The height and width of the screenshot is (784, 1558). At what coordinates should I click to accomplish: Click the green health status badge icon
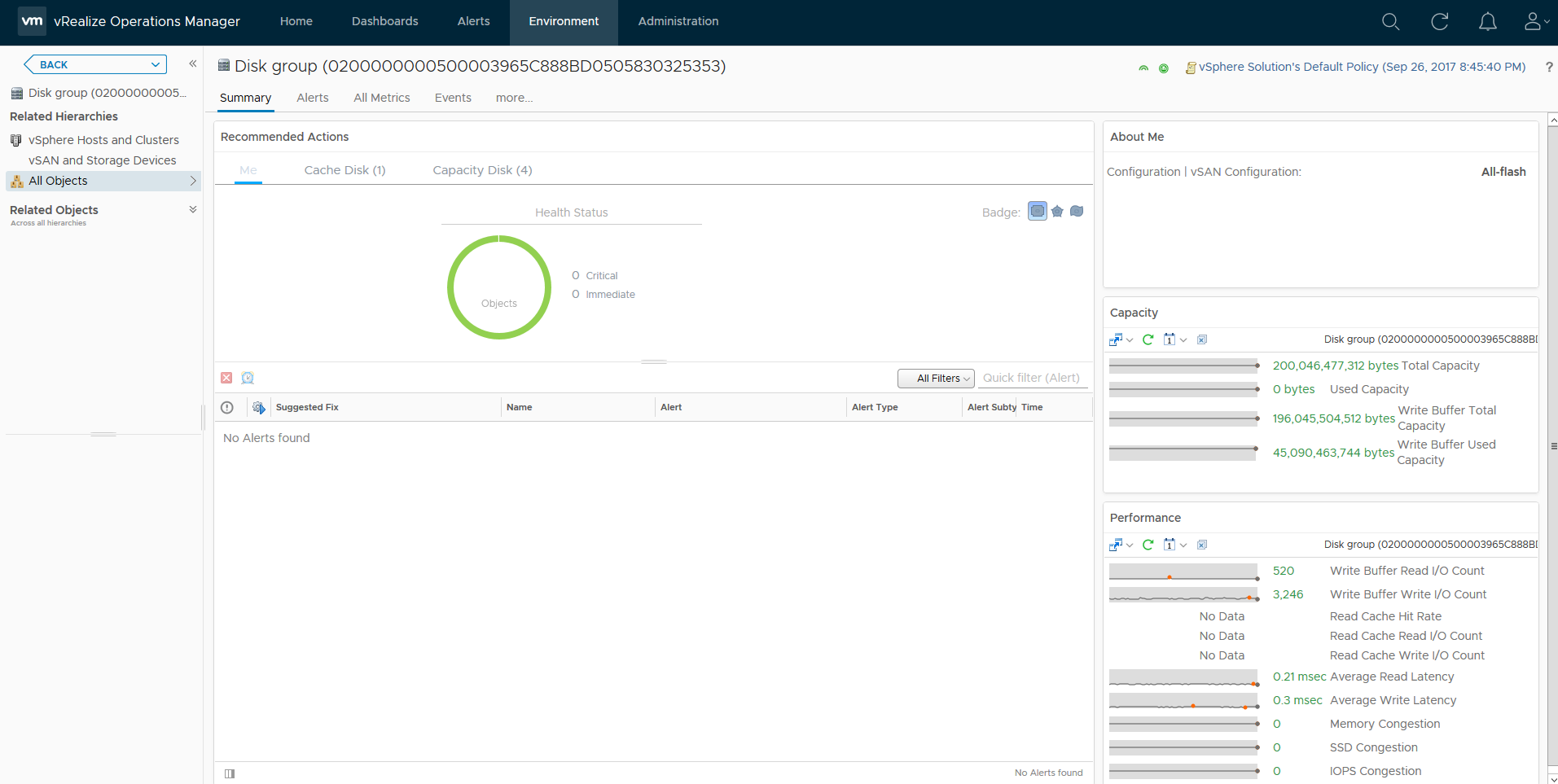[x=1143, y=68]
